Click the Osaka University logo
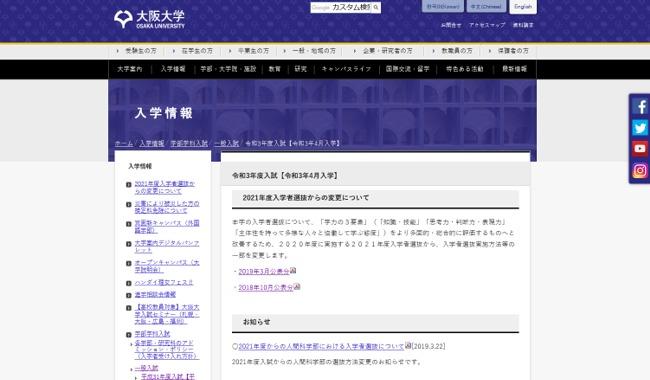 click(149, 19)
